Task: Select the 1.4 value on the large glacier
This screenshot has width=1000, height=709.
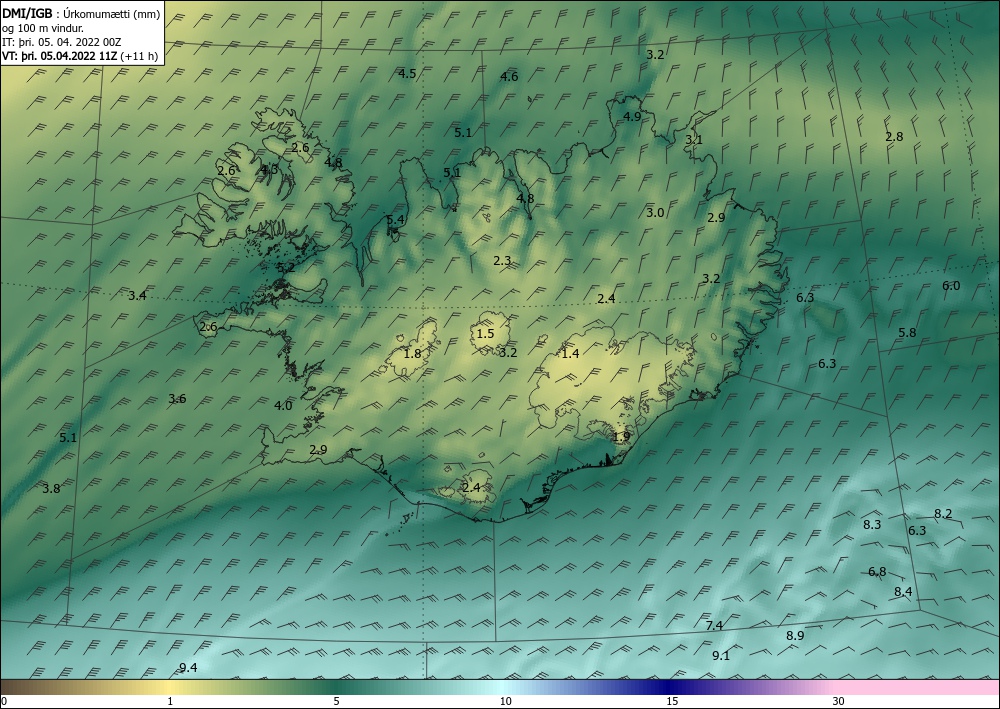Action: [x=570, y=353]
